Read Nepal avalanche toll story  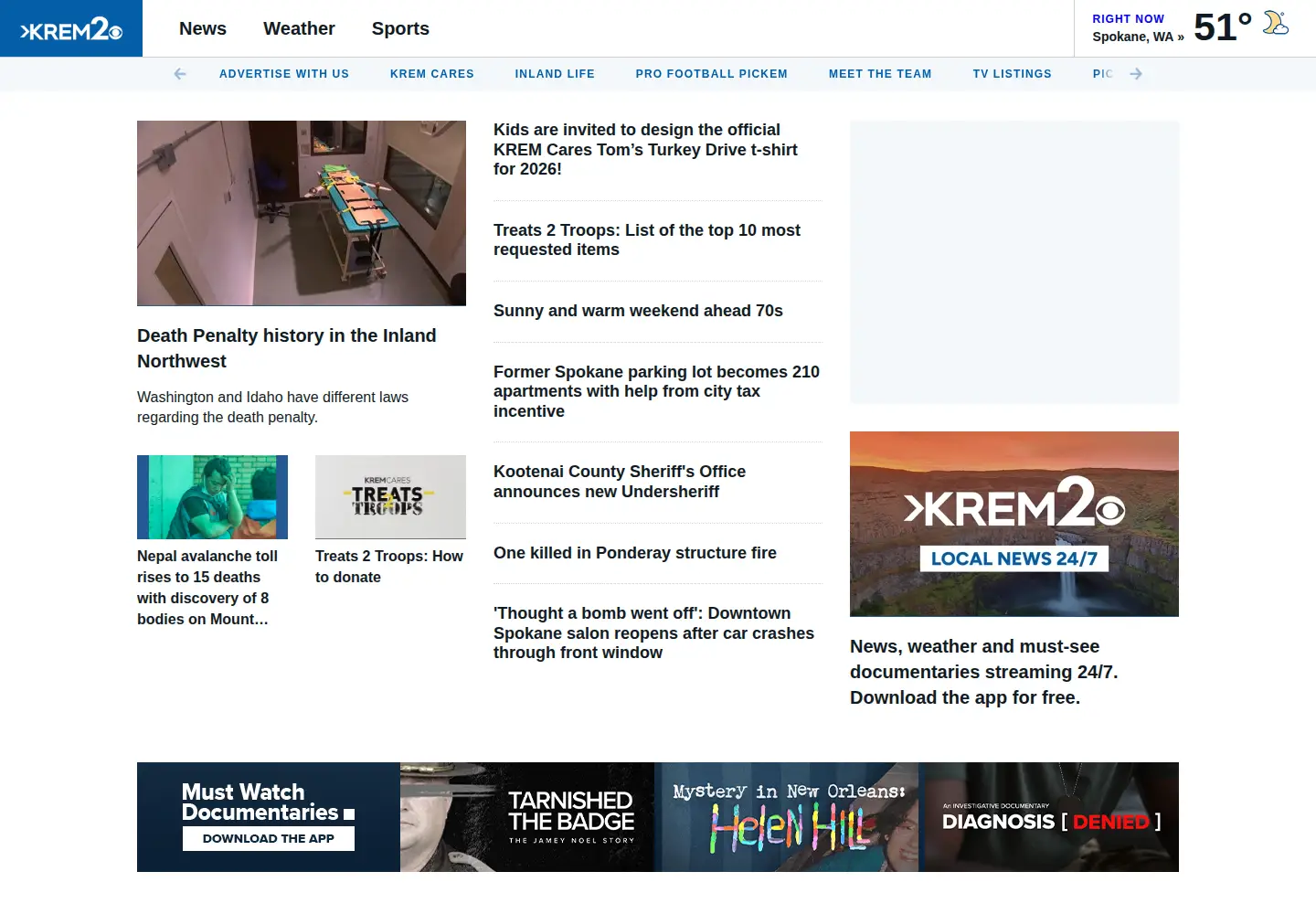207,588
